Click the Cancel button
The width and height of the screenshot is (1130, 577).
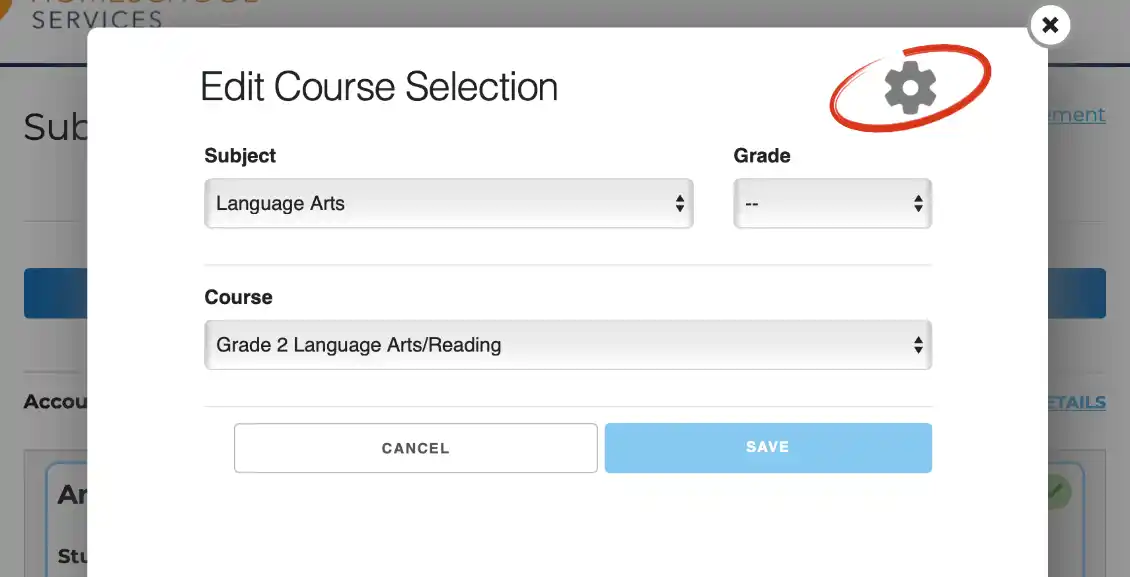point(416,448)
